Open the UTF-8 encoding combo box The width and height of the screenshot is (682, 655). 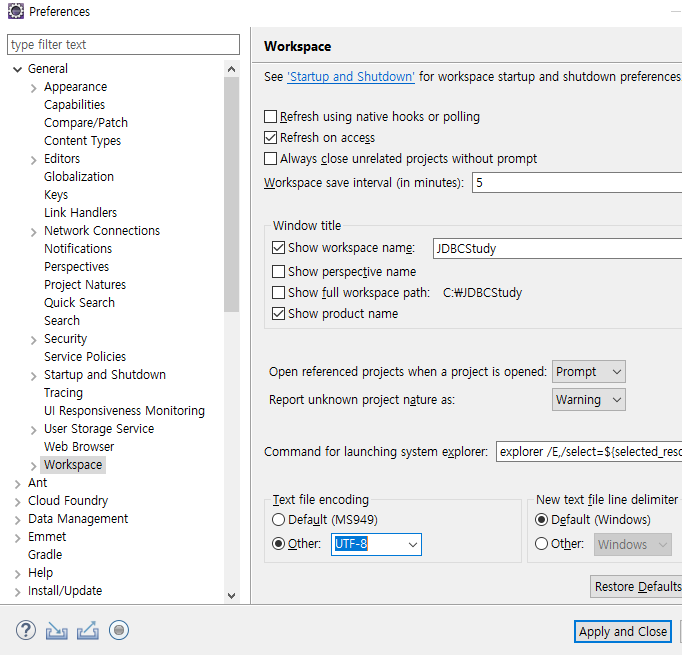(x=376, y=544)
